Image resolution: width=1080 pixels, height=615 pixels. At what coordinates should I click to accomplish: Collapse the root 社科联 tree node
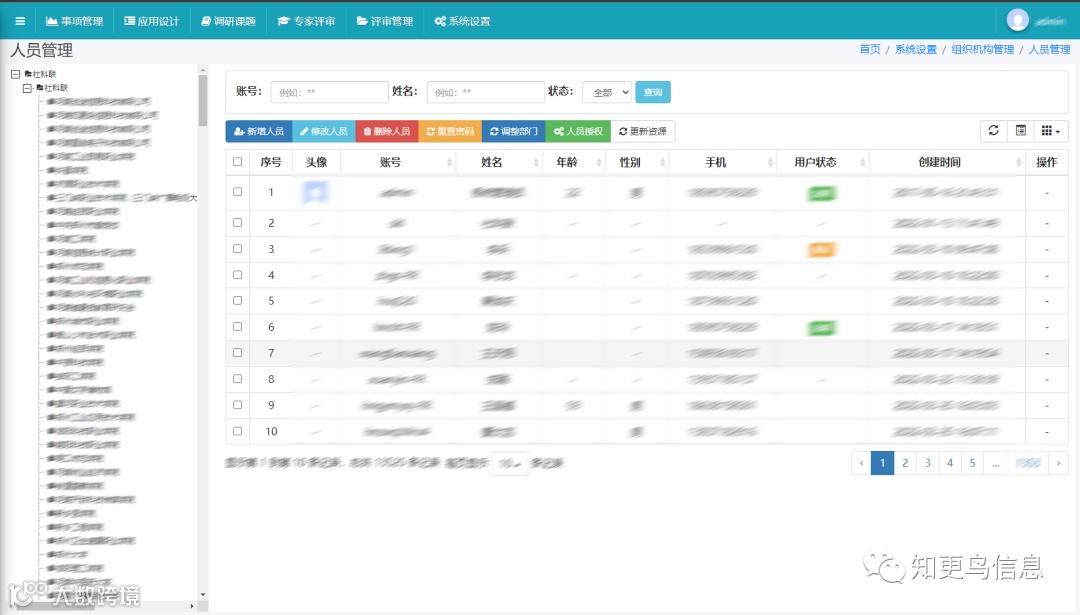[x=15, y=74]
